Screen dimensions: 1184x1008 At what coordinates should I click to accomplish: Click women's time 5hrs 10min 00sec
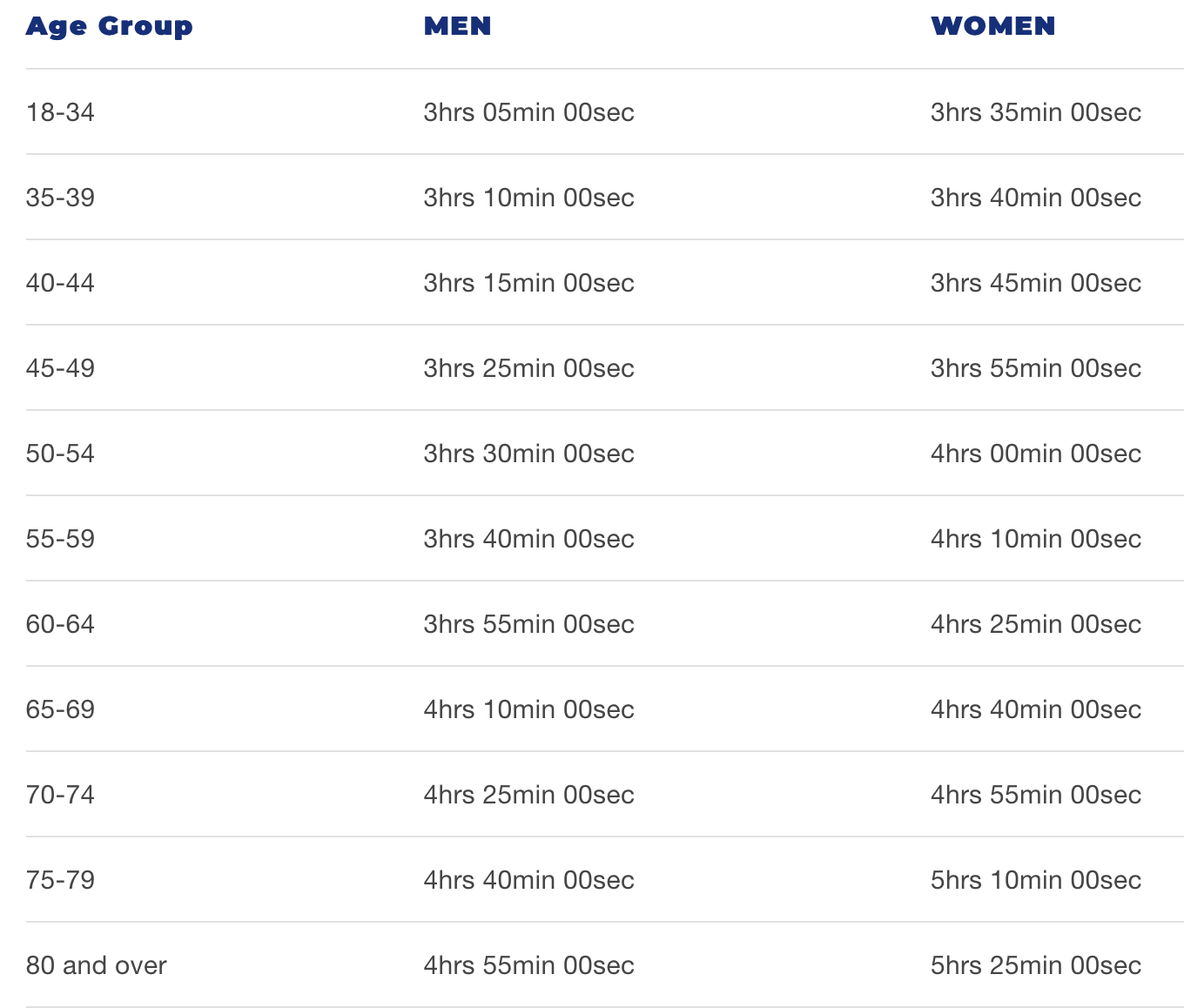[1036, 880]
